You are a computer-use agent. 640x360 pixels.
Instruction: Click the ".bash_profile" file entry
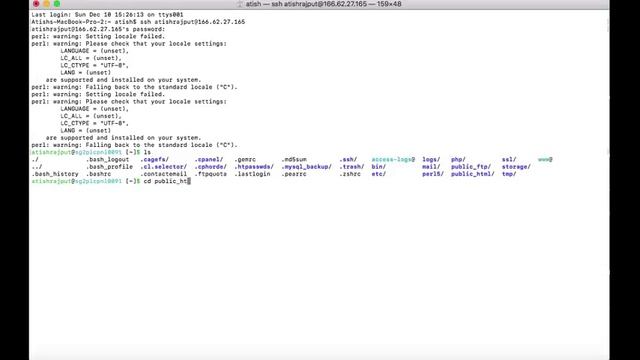tap(109, 167)
